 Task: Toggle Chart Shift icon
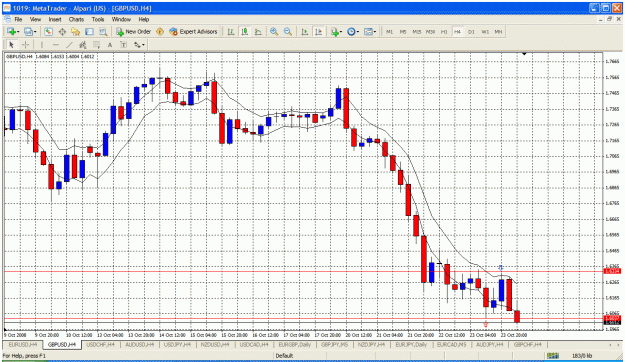coord(318,31)
